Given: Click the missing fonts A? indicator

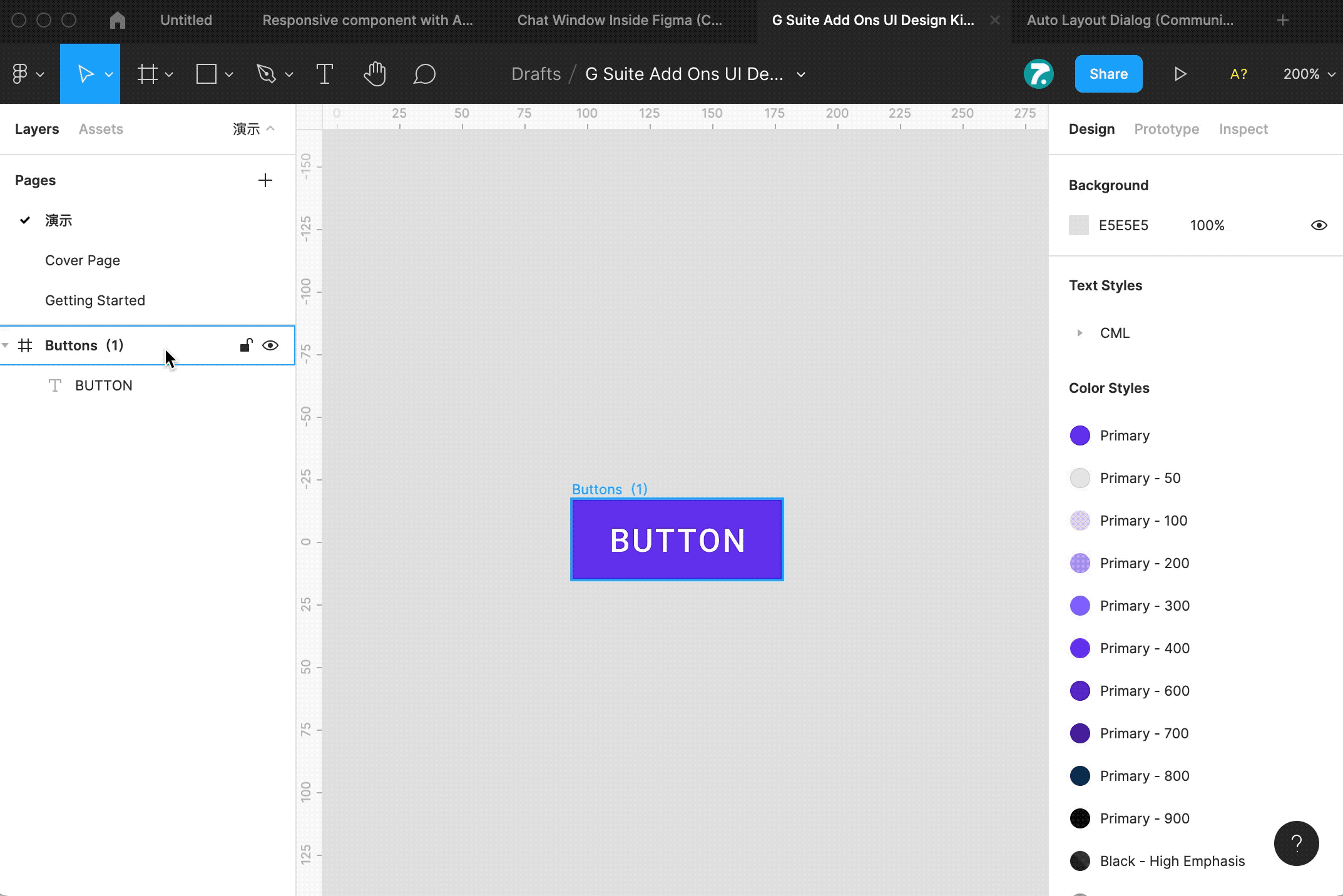Looking at the screenshot, I should point(1238,74).
